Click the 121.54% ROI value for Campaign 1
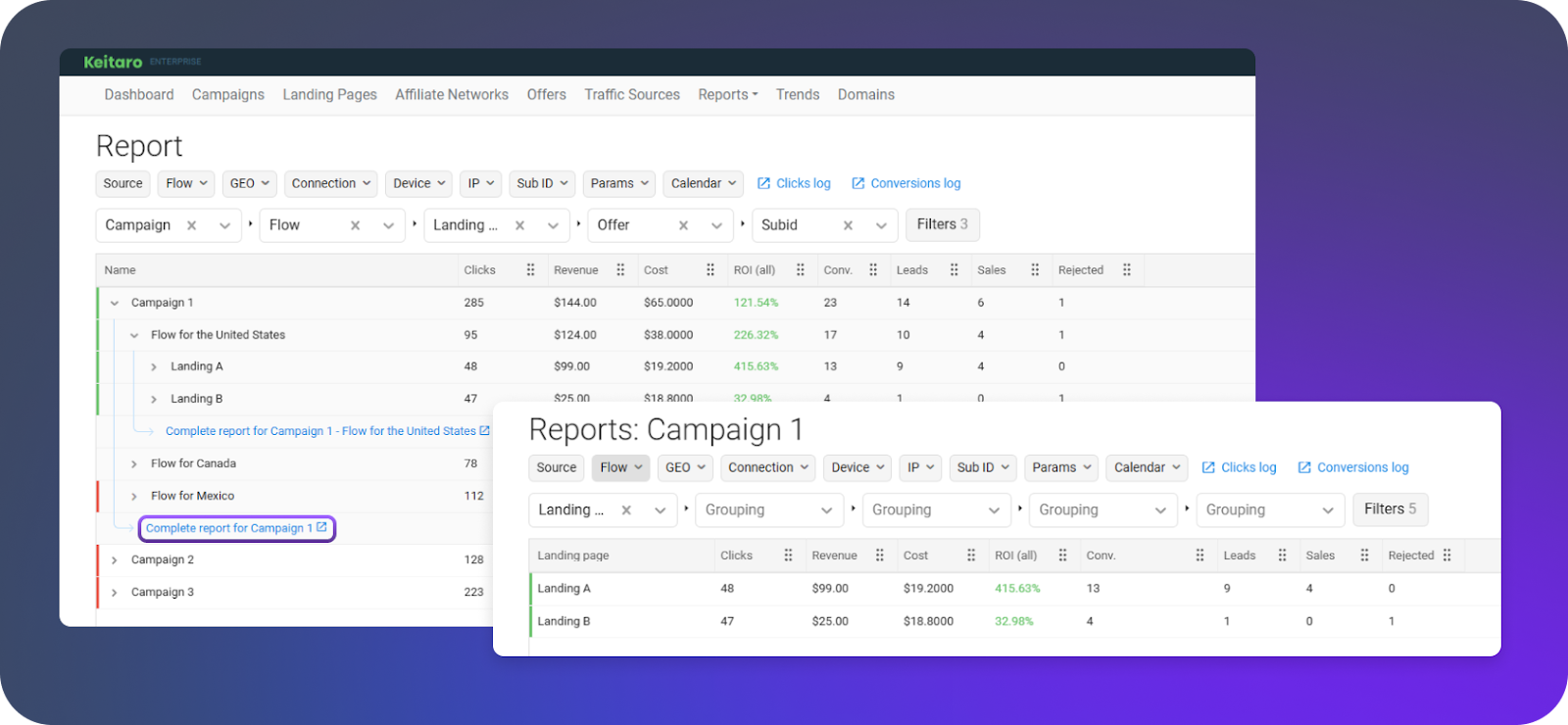The width and height of the screenshot is (1568, 725). click(756, 303)
